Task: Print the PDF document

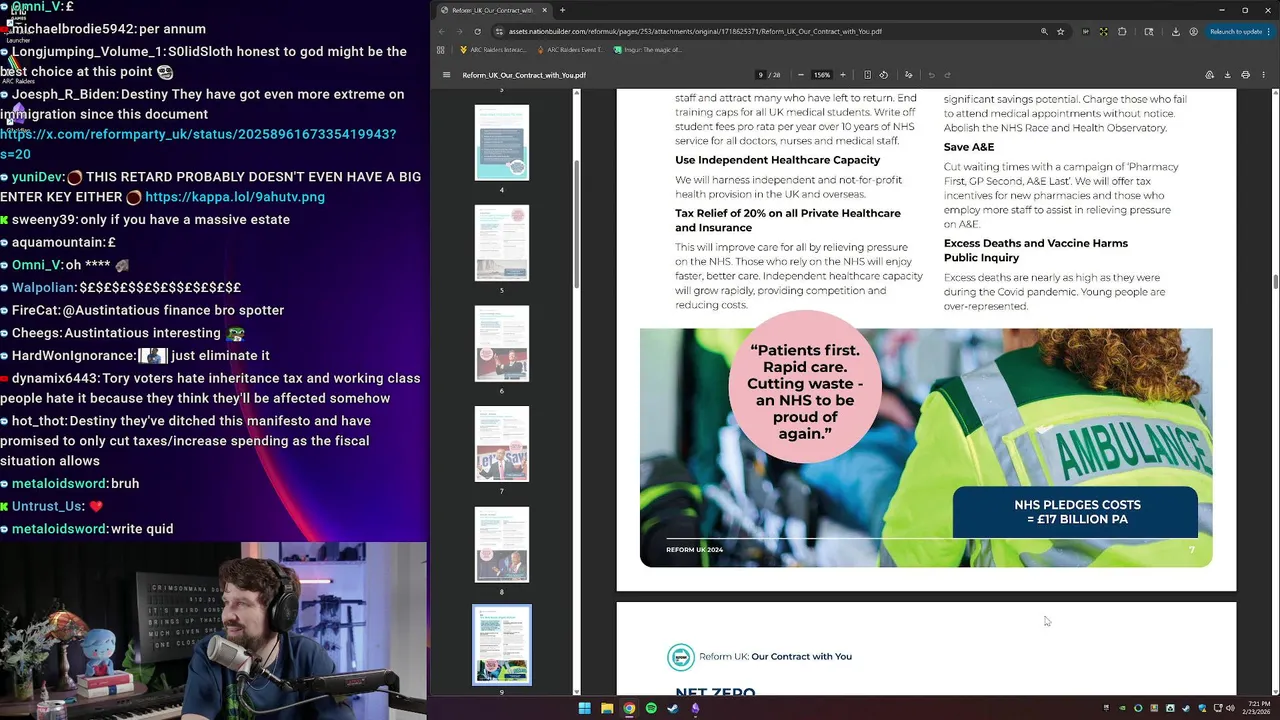Action: tap(1245, 75)
